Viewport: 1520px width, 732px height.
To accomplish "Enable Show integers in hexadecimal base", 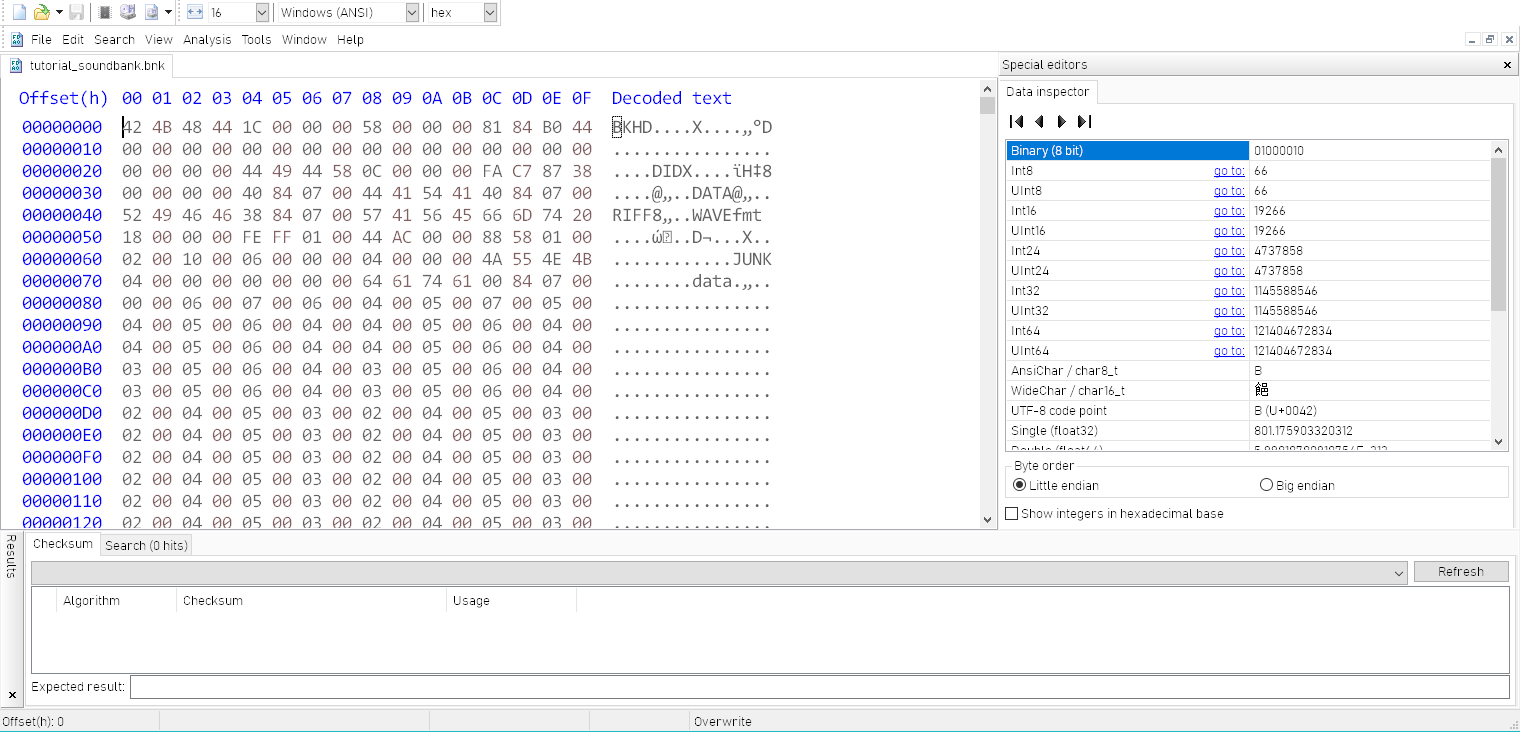I will tap(1114, 513).
